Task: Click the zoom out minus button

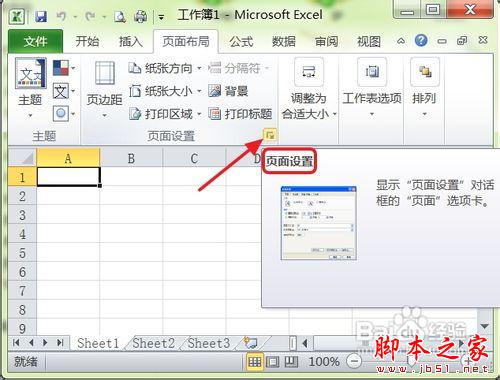Action: (x=354, y=361)
